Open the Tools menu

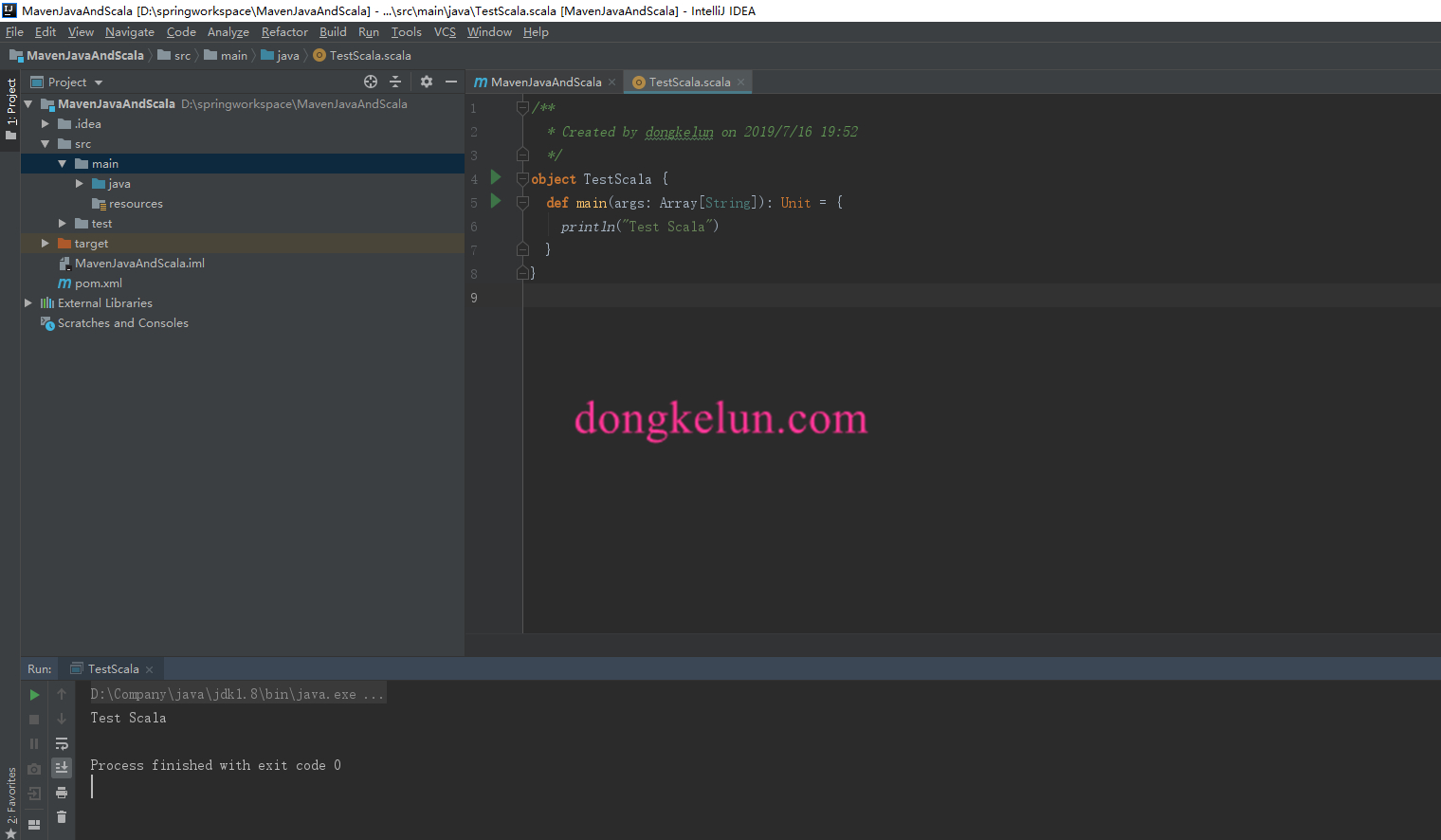(407, 32)
